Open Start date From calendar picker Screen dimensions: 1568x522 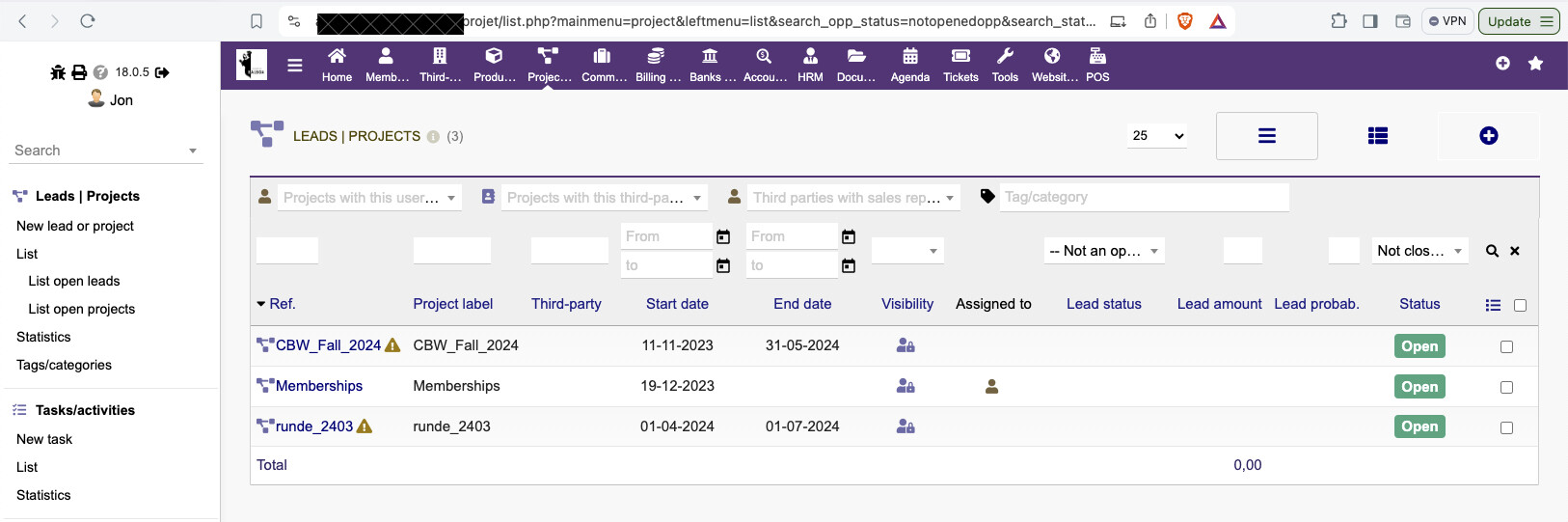pos(723,236)
